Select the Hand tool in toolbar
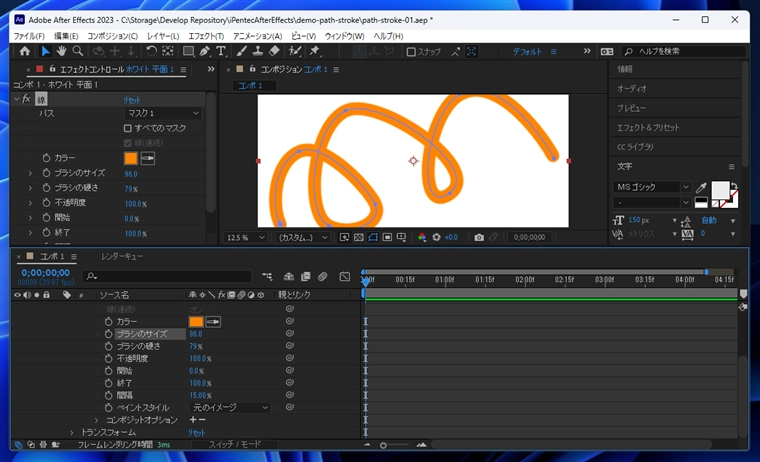 pos(61,51)
